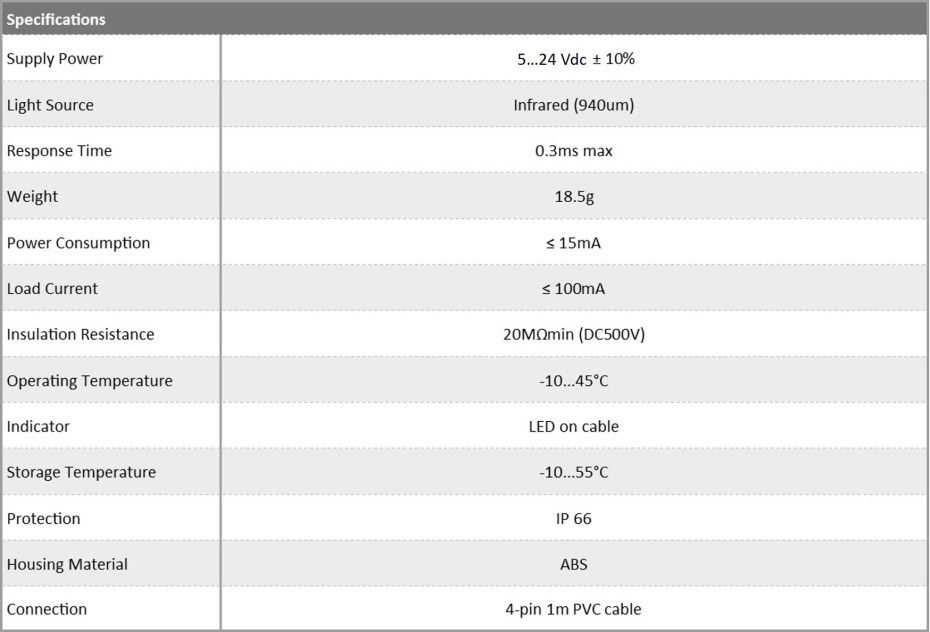Image resolution: width=930 pixels, height=632 pixels.
Task: Select the Response Time label
Action: 59,151
